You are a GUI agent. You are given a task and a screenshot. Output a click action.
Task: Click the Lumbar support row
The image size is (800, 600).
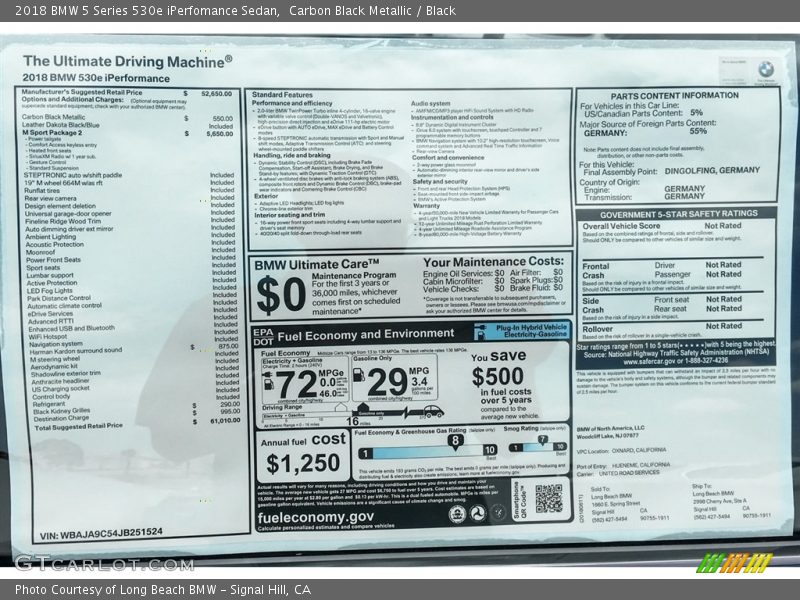tap(131, 275)
